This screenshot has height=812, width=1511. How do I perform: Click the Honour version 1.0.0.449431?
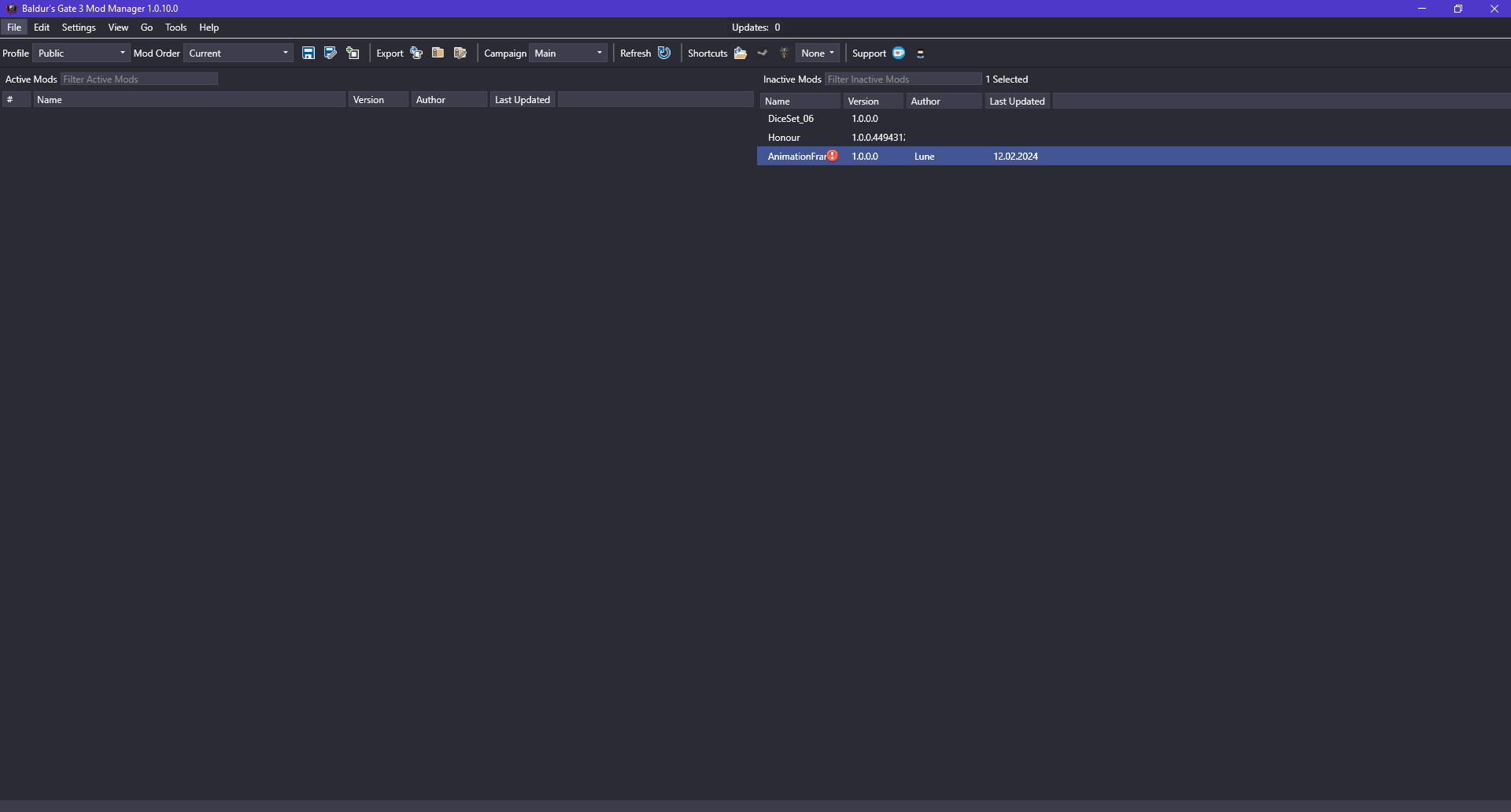[x=878, y=137]
